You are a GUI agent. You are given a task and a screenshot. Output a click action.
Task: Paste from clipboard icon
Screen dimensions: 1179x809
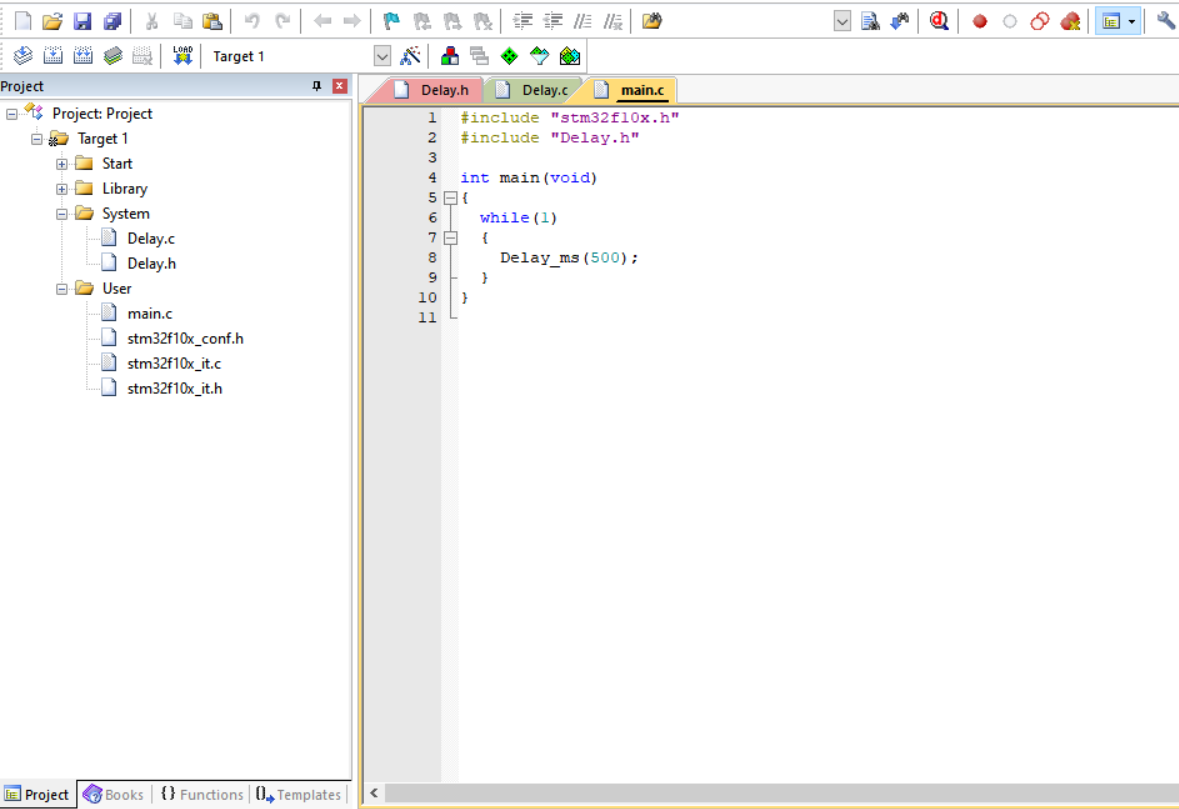tap(213, 21)
